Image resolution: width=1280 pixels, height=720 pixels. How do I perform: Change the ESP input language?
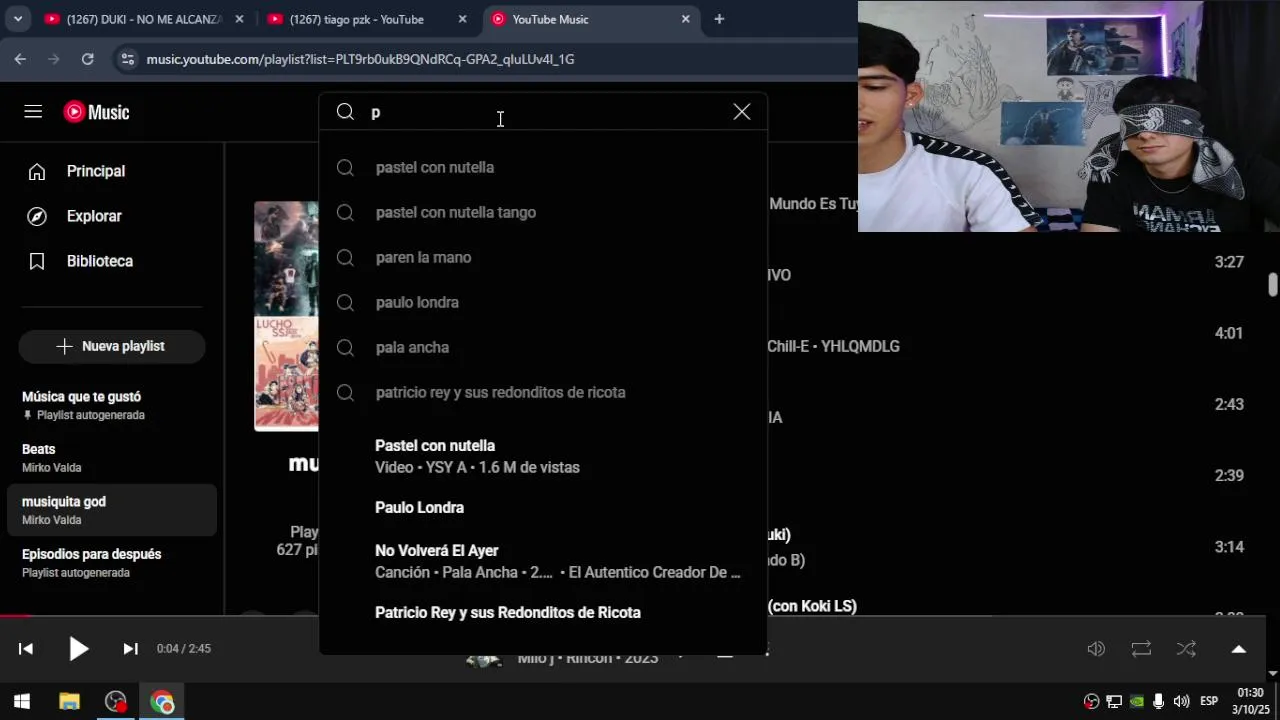[1209, 701]
